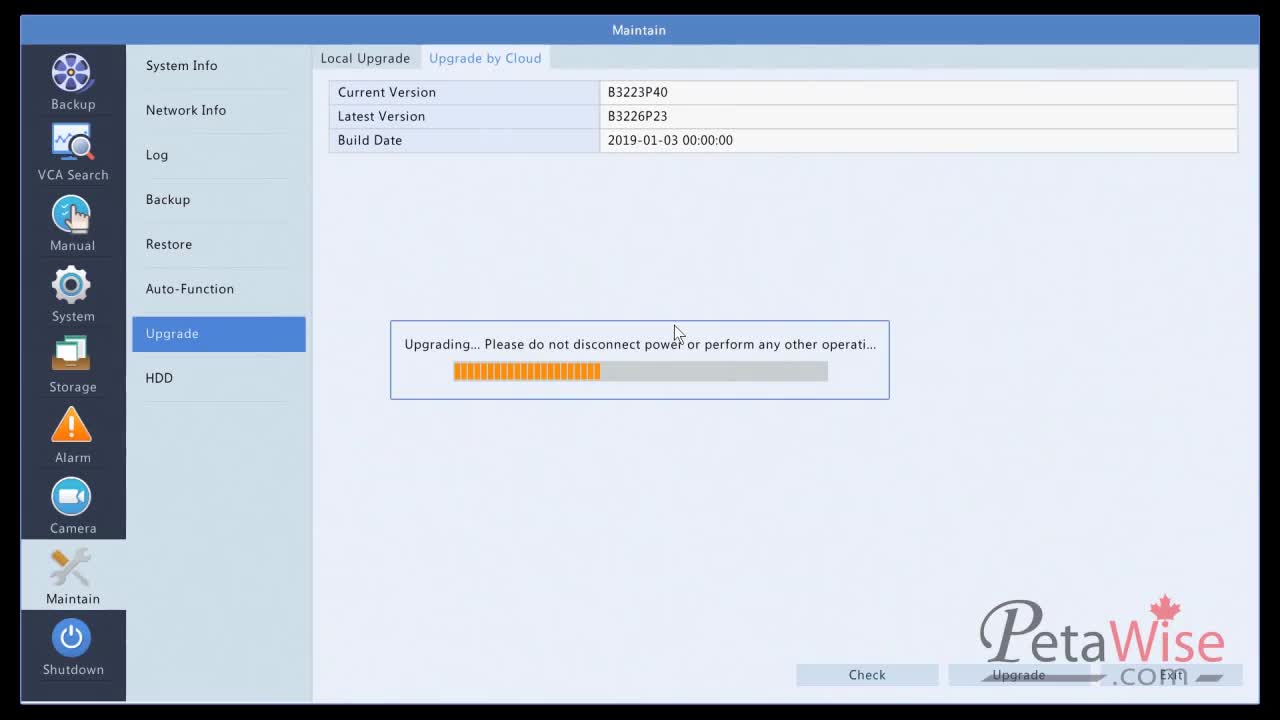
Task: Open the HDD menu item
Action: coord(159,378)
